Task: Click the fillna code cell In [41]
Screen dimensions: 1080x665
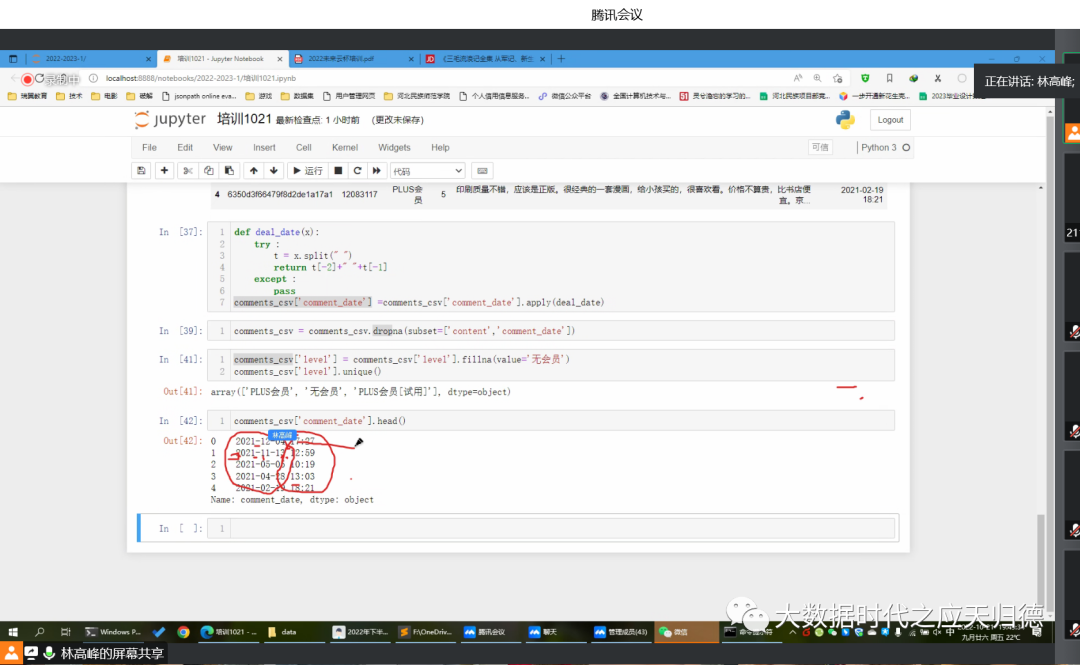Action: click(562, 365)
